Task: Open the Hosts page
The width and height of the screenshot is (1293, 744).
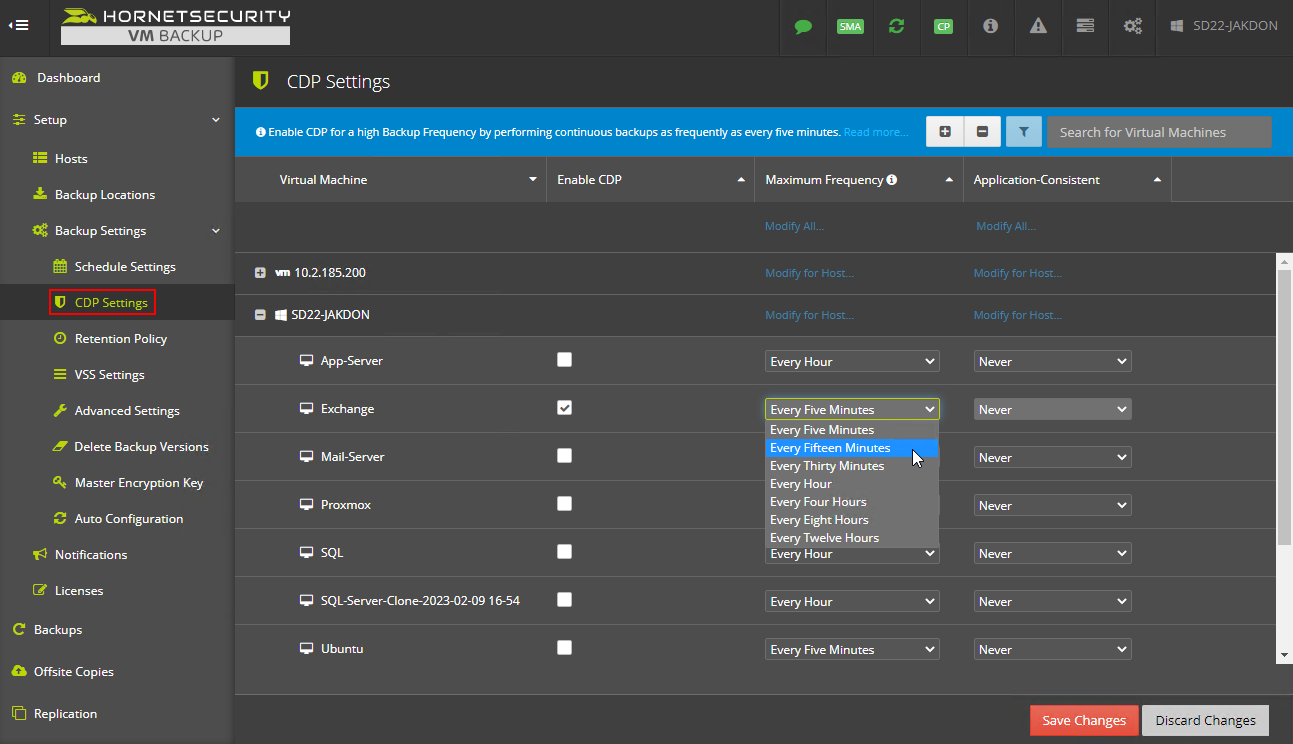Action: pyautogui.click(x=71, y=159)
